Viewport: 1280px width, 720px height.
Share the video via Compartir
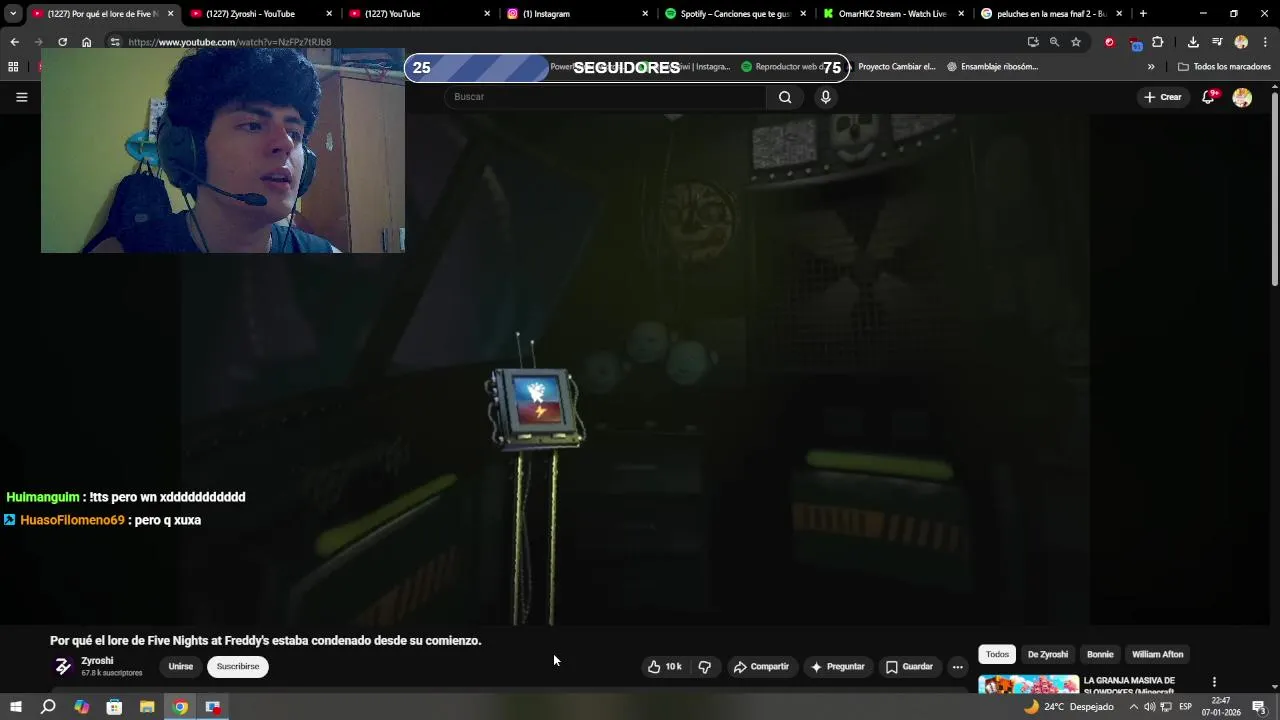[x=761, y=667]
